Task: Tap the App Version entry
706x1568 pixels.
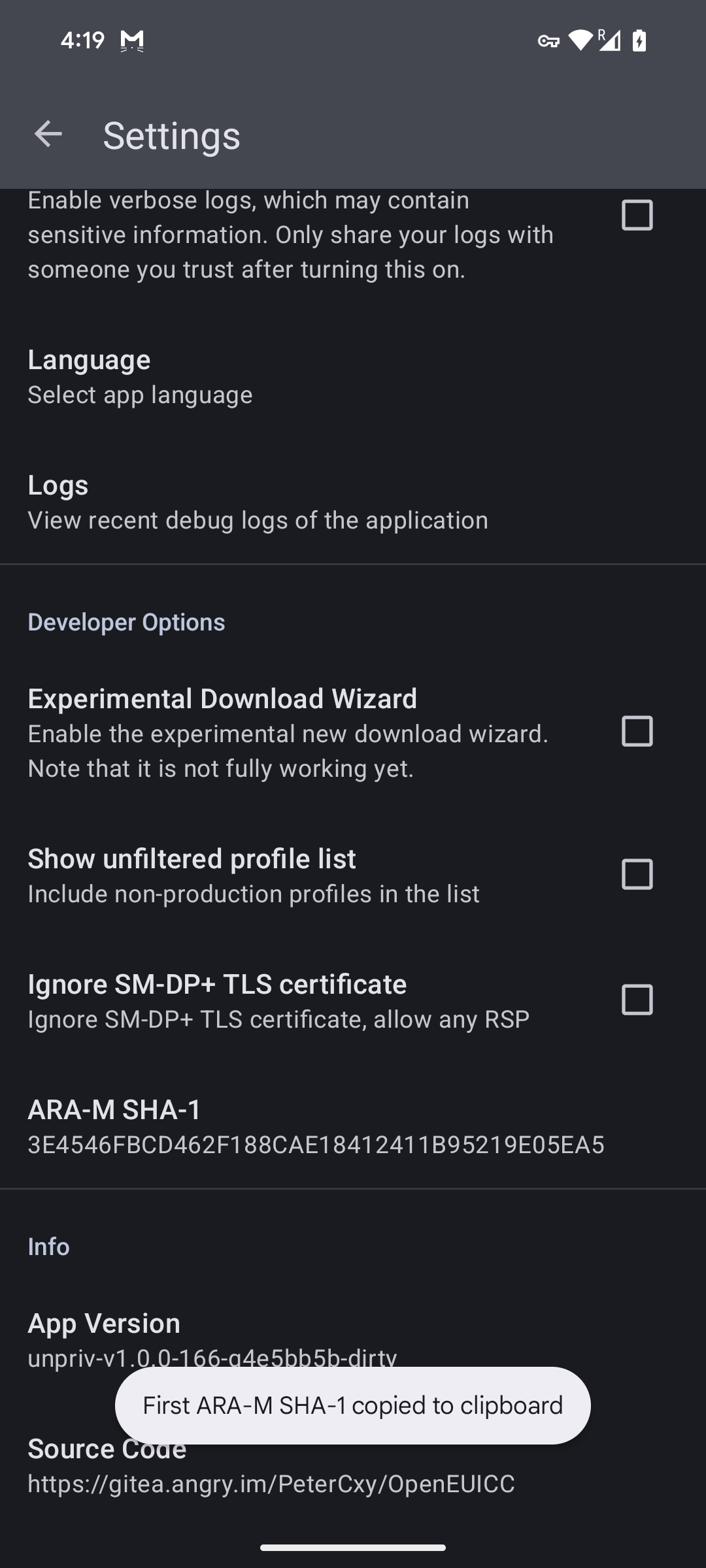Action: (x=212, y=1333)
